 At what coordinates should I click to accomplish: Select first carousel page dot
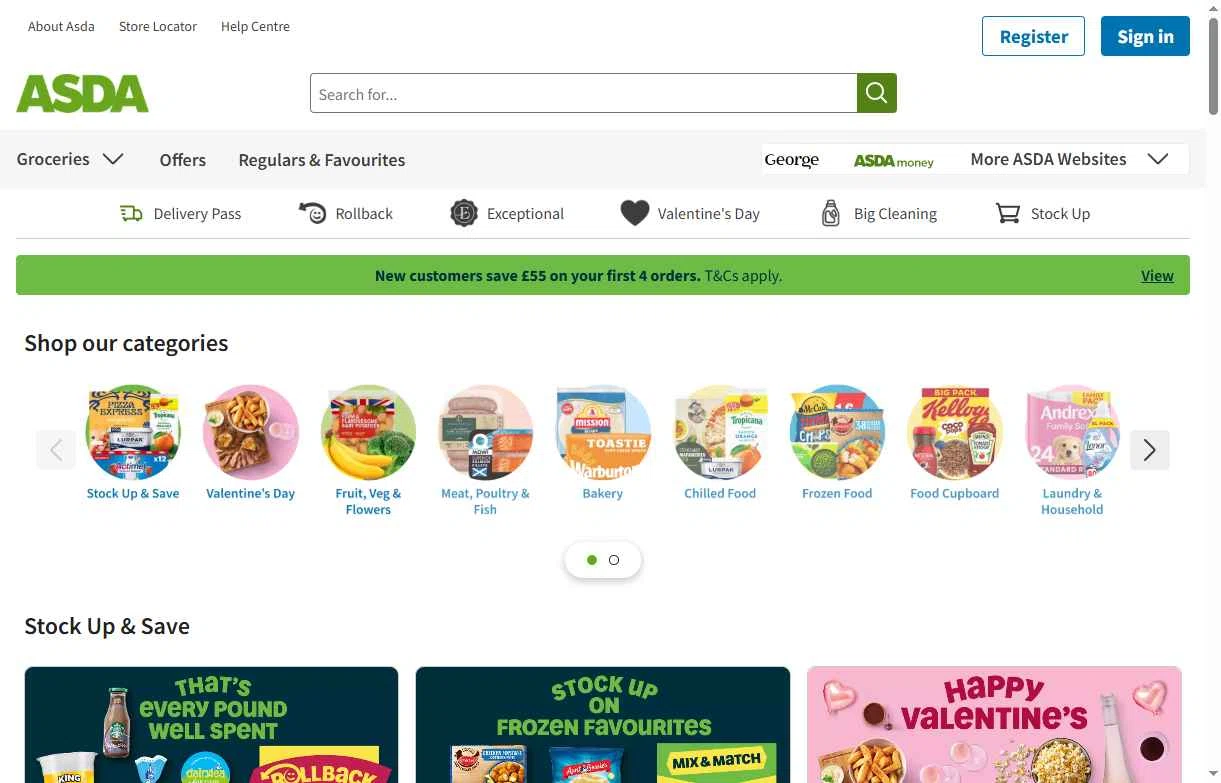coord(592,560)
